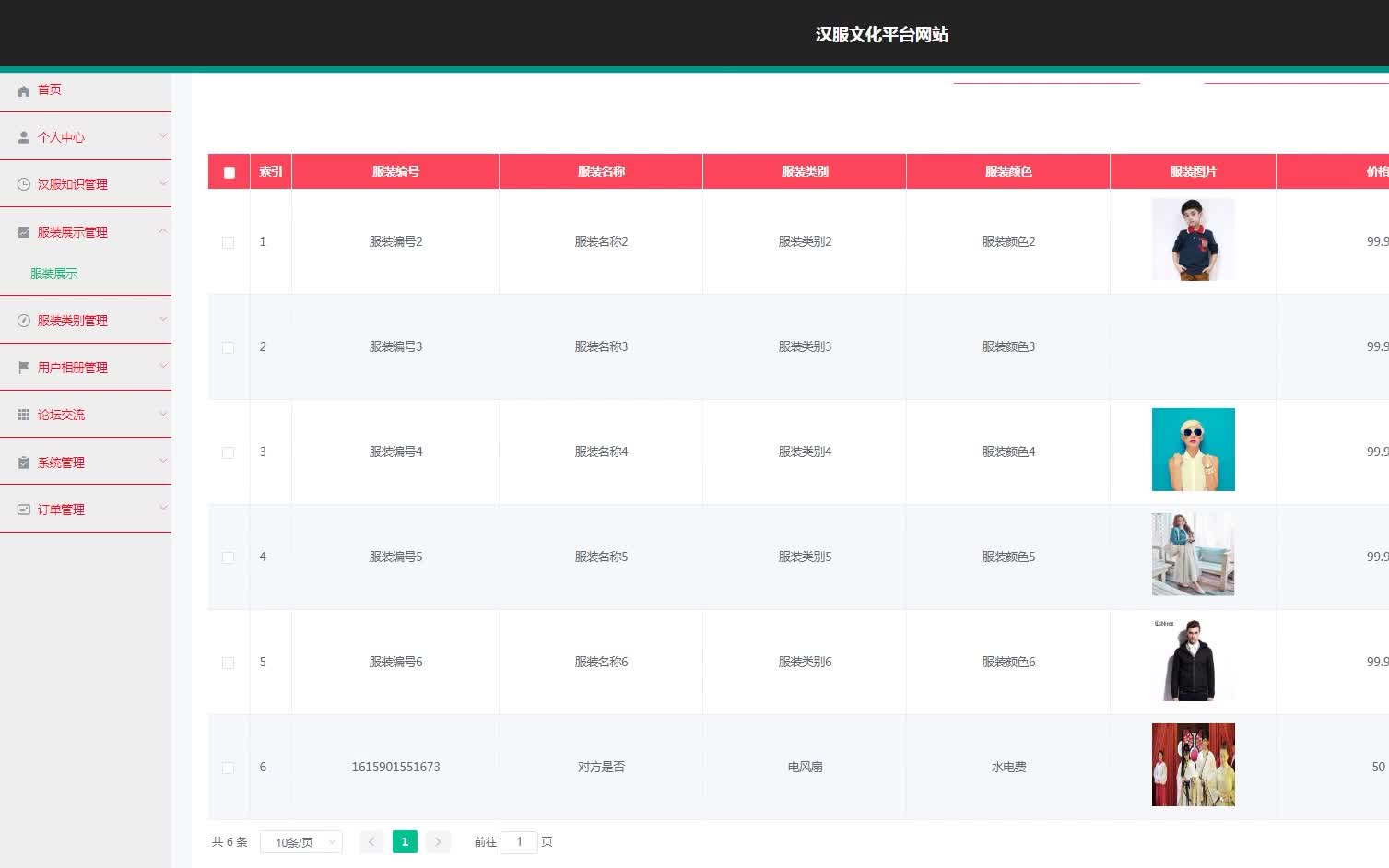Click the clock icon for 汉服知识管理
The height and width of the screenshot is (868, 1389).
[24, 184]
